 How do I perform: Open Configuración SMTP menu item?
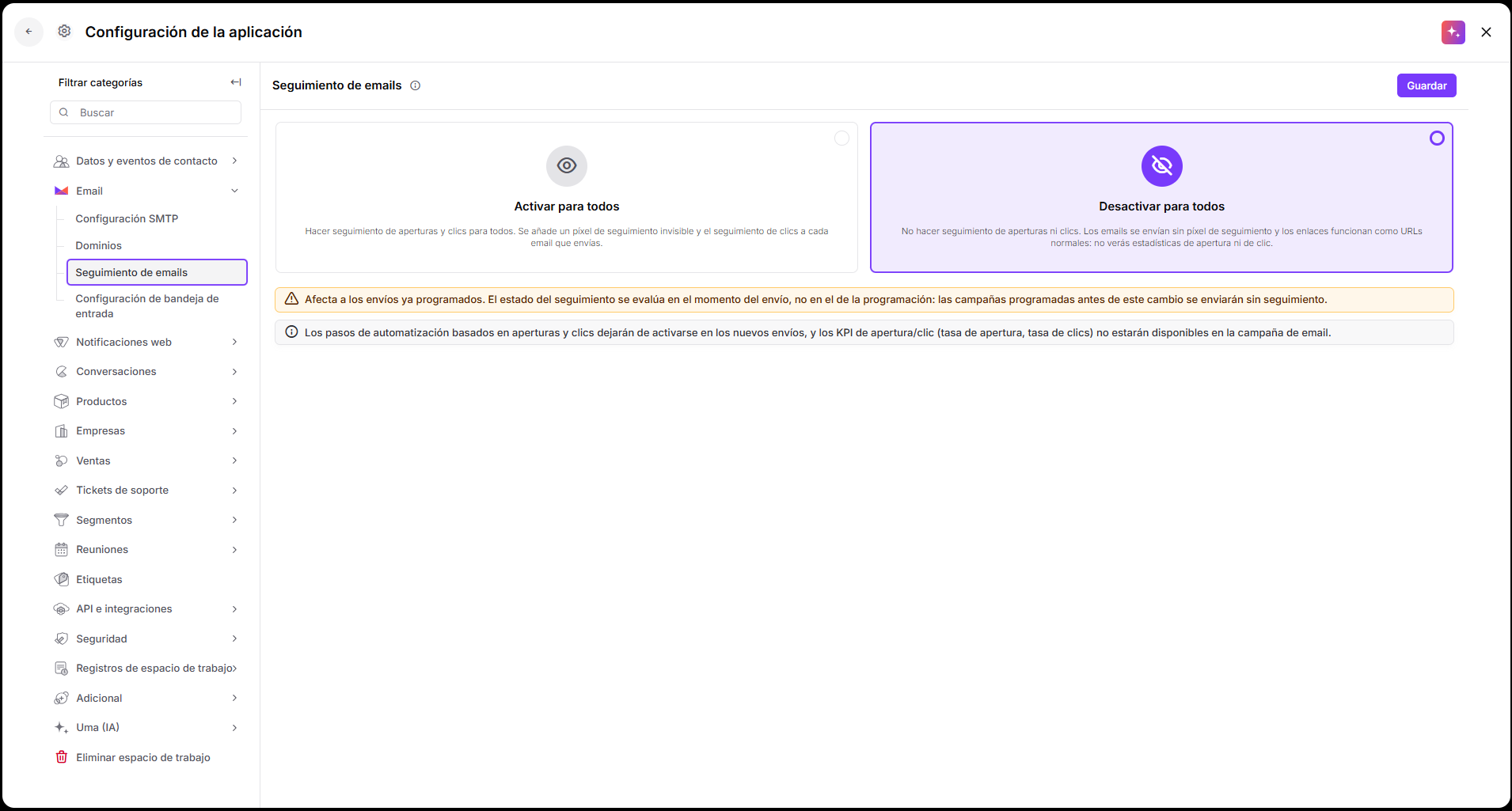(x=127, y=218)
